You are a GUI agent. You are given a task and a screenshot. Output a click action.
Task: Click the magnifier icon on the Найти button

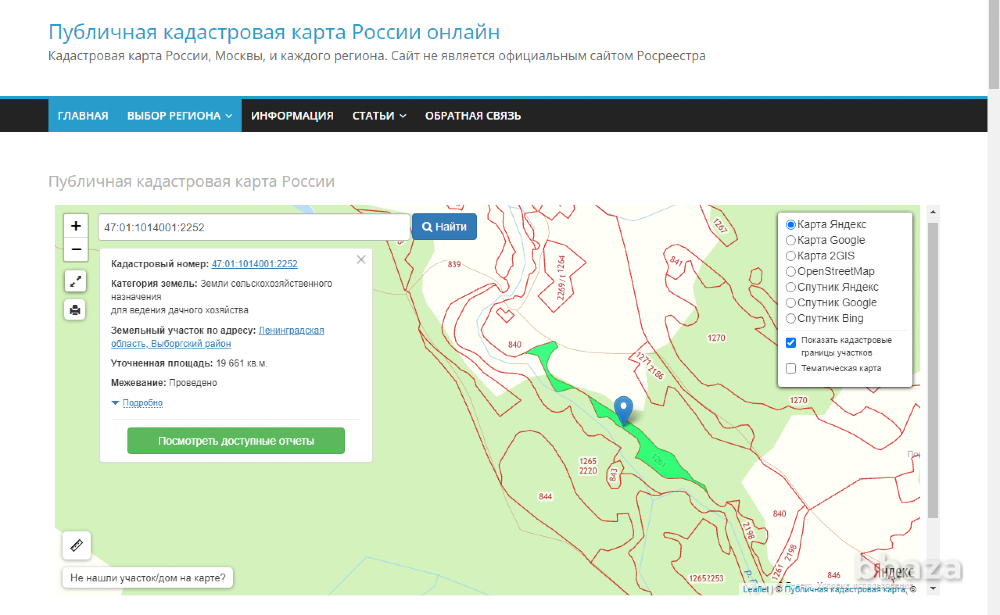(x=426, y=226)
